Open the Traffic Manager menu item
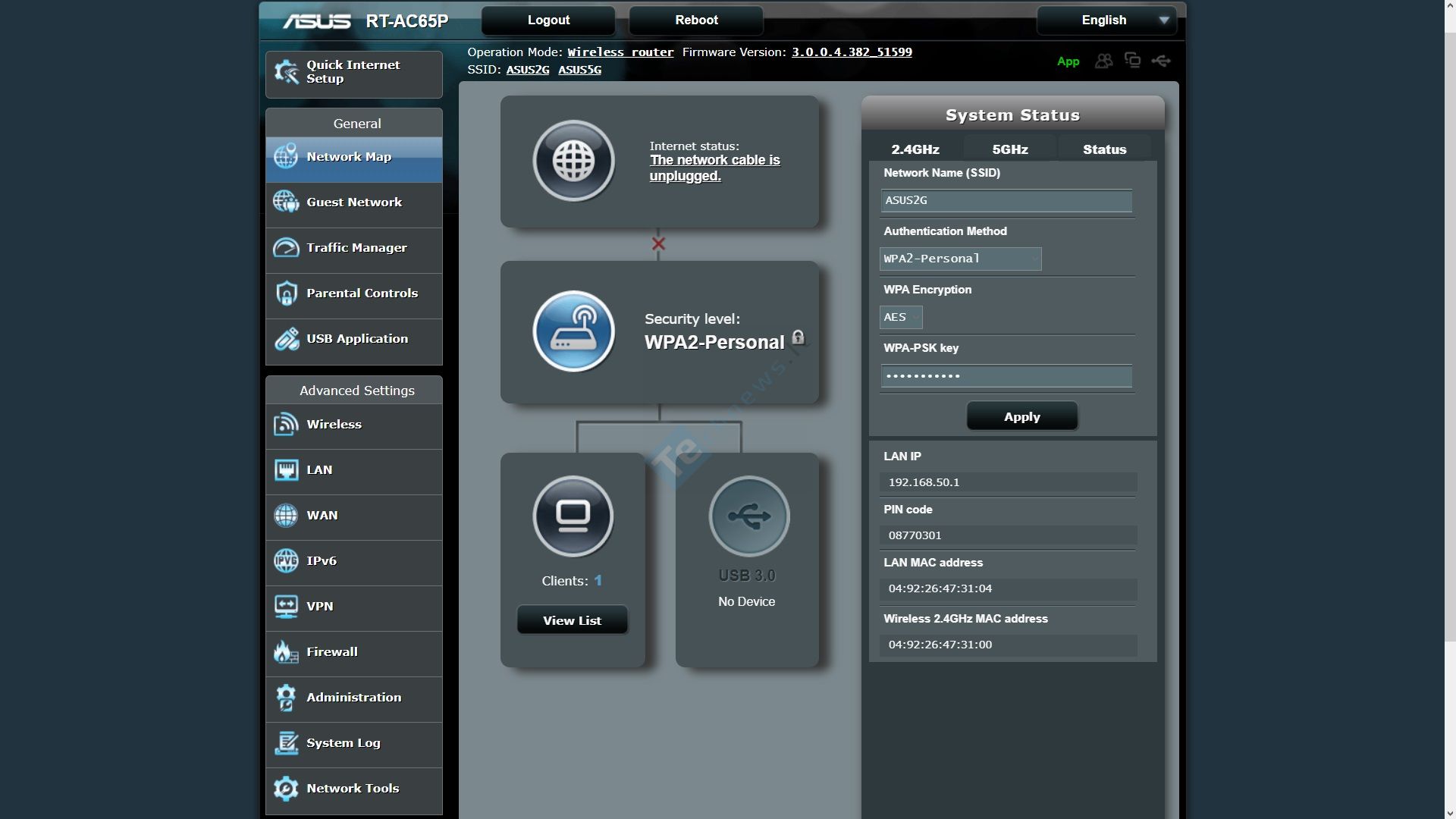 coord(354,248)
